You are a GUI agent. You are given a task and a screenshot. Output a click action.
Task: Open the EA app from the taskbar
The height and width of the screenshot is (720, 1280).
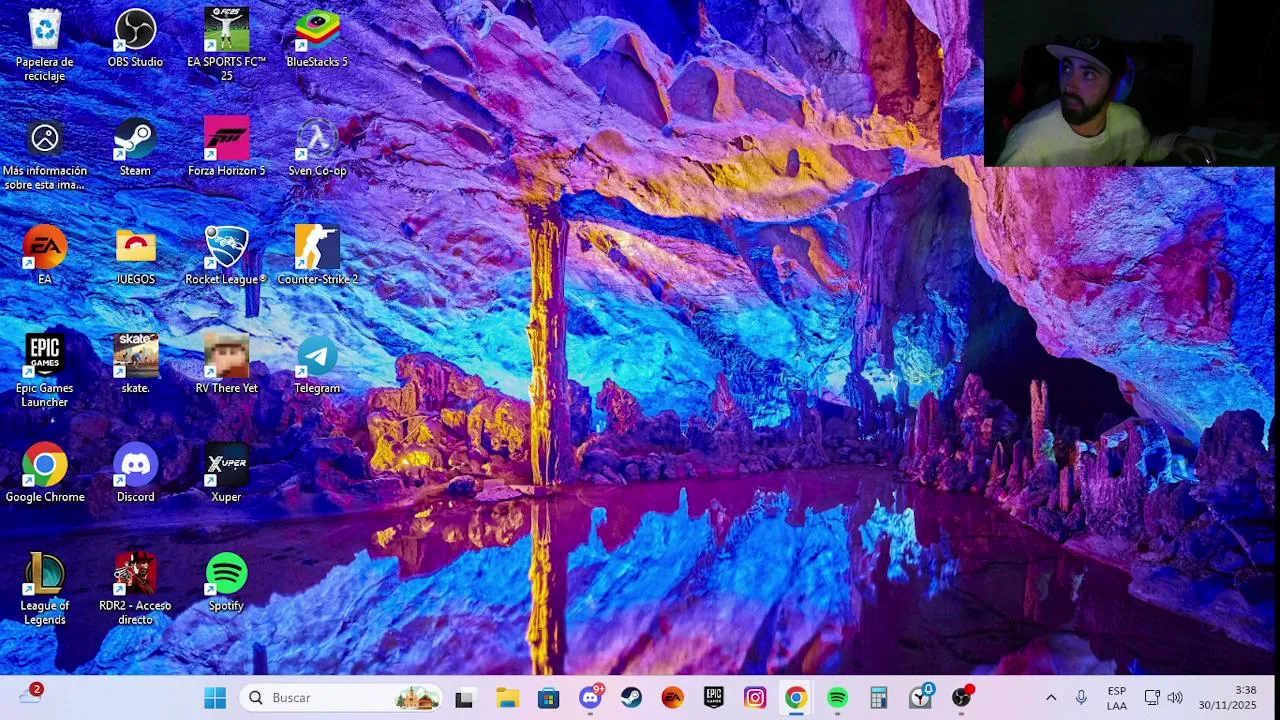[x=673, y=698]
